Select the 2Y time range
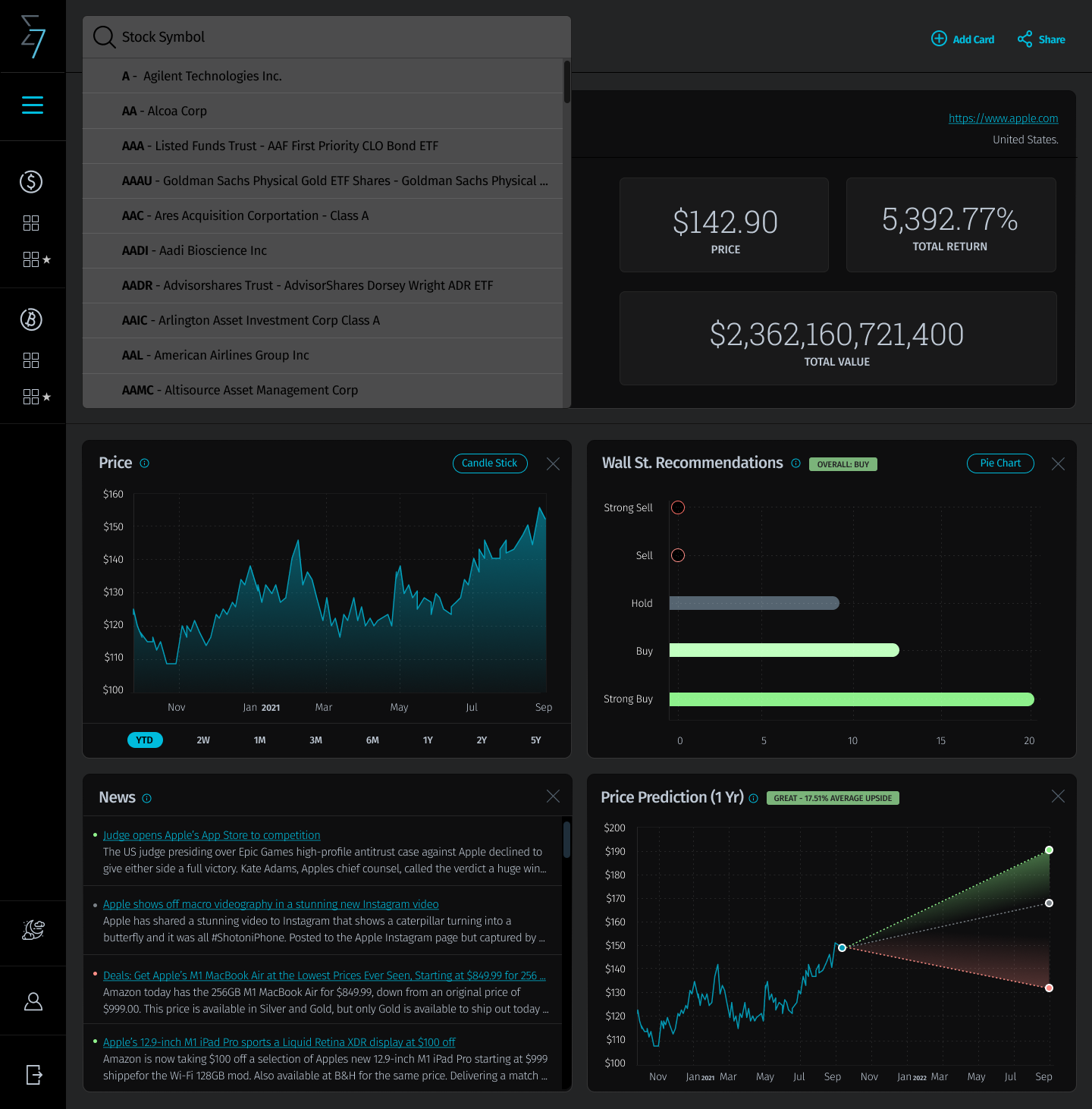This screenshot has height=1109, width=1092. pyautogui.click(x=482, y=740)
